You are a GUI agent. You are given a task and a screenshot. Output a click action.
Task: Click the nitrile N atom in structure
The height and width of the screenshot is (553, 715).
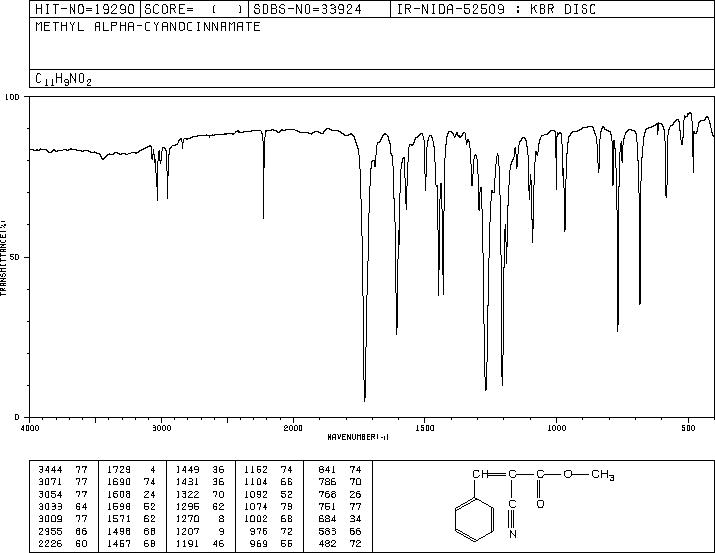click(x=513, y=534)
